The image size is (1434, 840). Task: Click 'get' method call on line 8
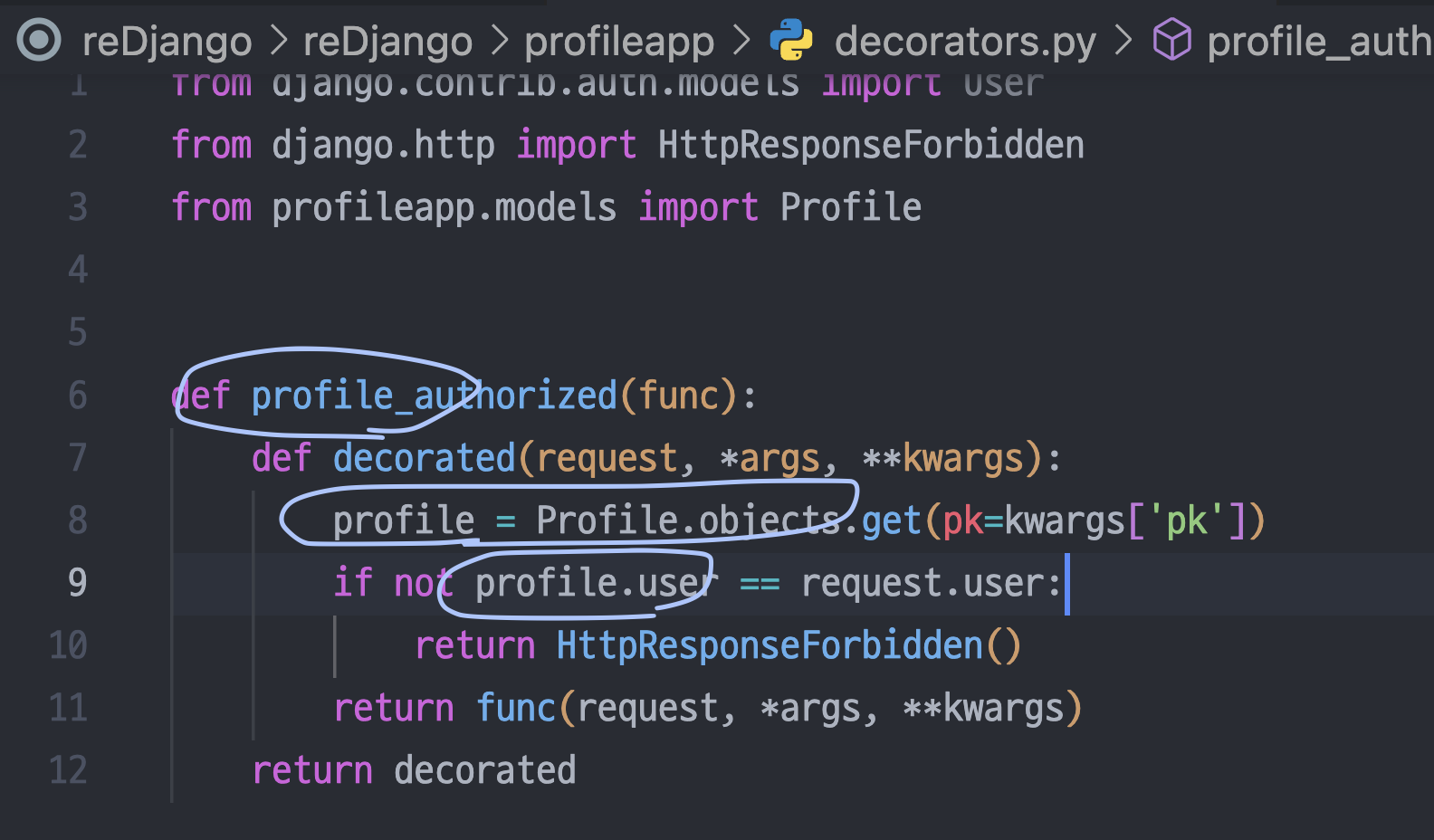892,522
